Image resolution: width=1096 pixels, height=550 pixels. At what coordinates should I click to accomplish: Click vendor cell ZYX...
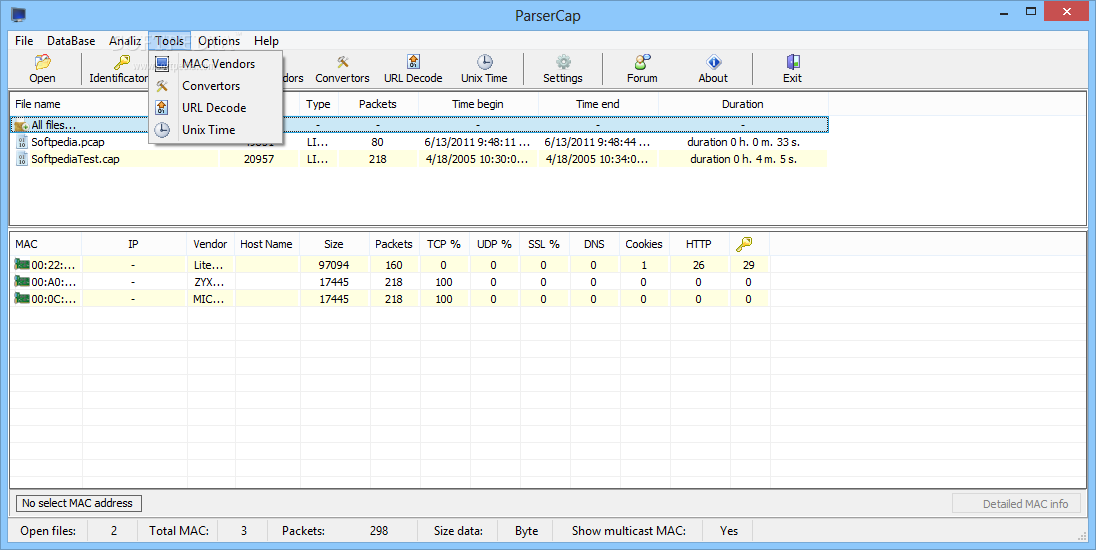[209, 282]
